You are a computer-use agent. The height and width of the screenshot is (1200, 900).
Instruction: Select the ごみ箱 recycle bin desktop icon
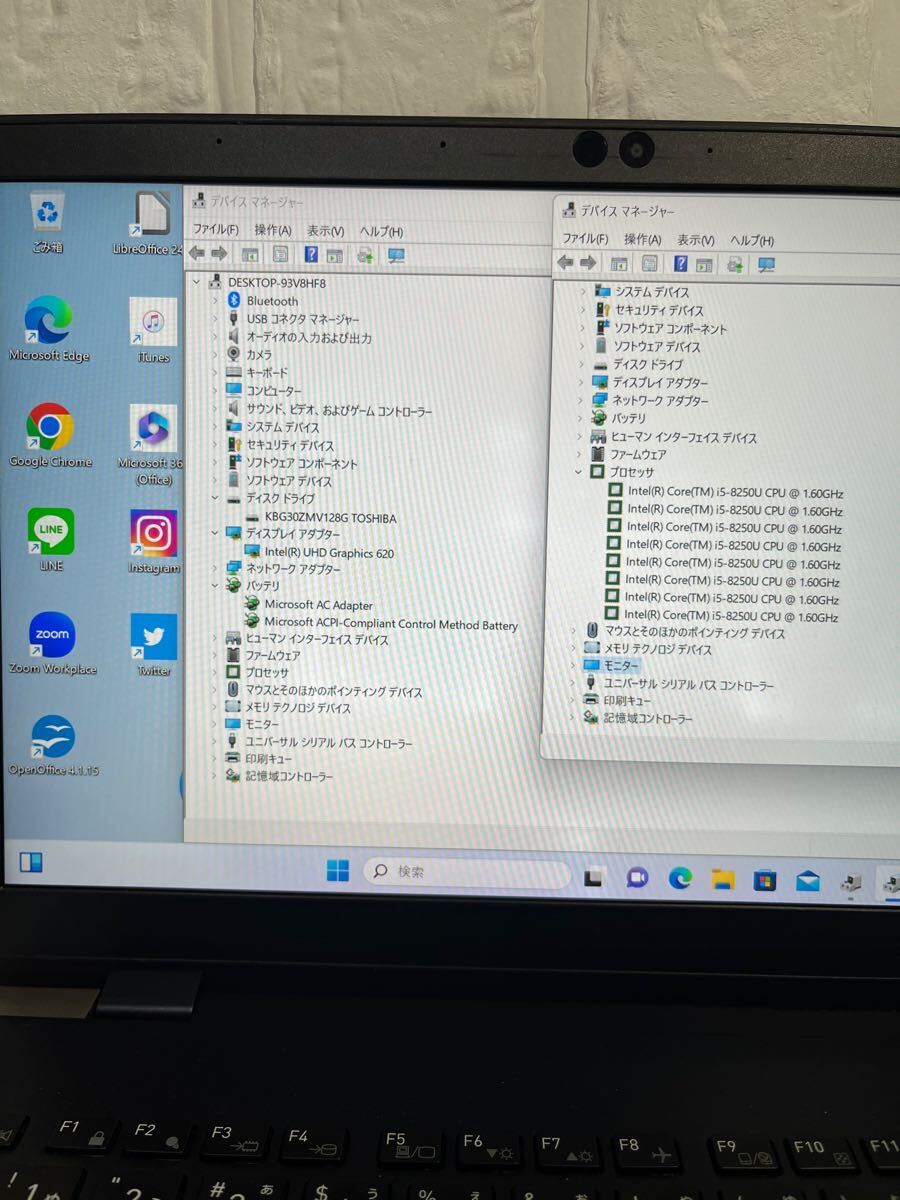point(47,224)
